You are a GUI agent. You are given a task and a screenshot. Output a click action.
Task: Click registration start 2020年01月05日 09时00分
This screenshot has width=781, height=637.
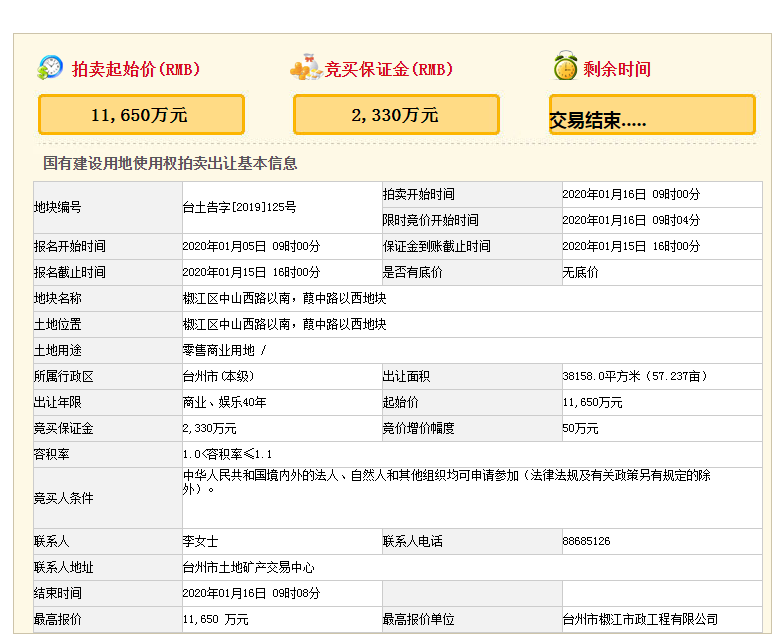tap(251, 246)
